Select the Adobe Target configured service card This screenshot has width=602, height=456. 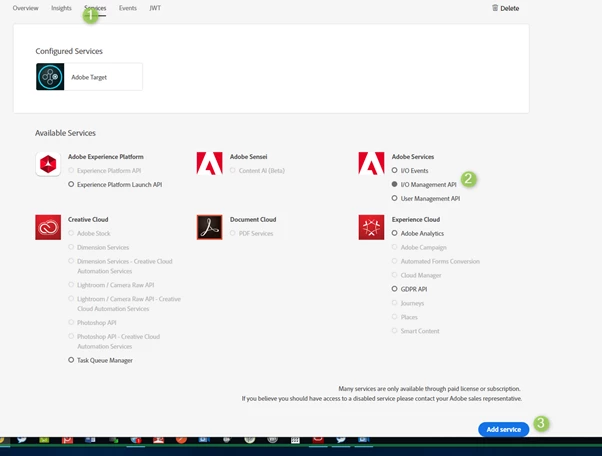[89, 77]
